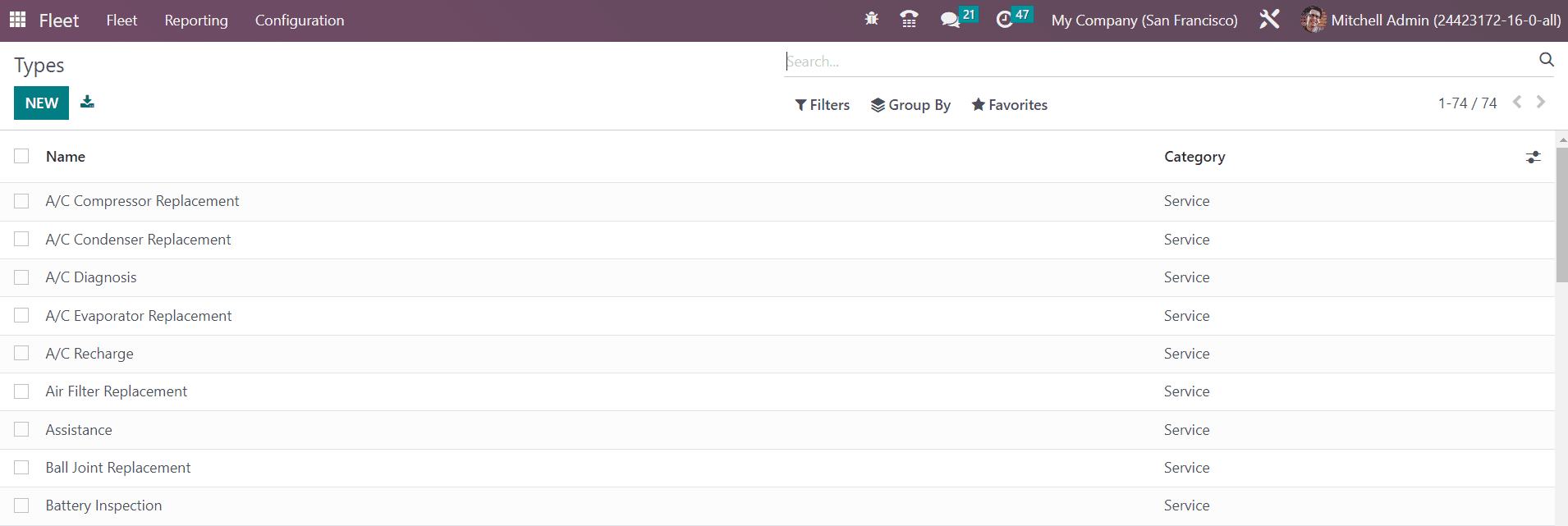Screen dimensions: 1568x526
Task: Click Service category of Battery Inspection row
Action: point(1186,505)
